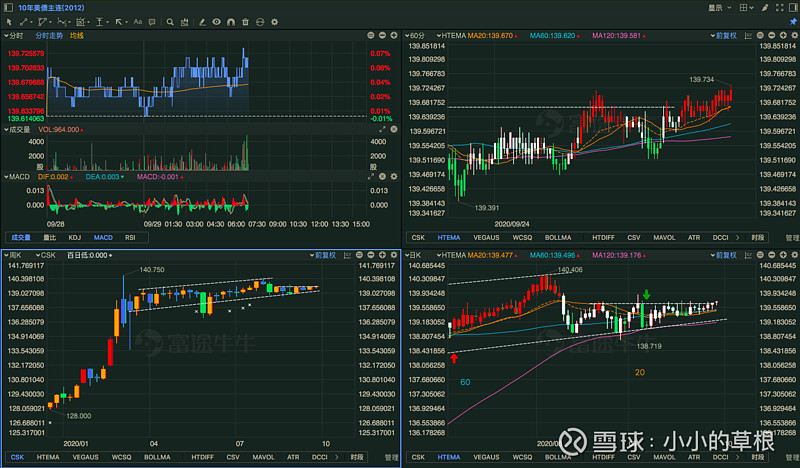Viewport: 800px width, 468px height.
Task: Open 60分 chart settings gear
Action: point(794,35)
